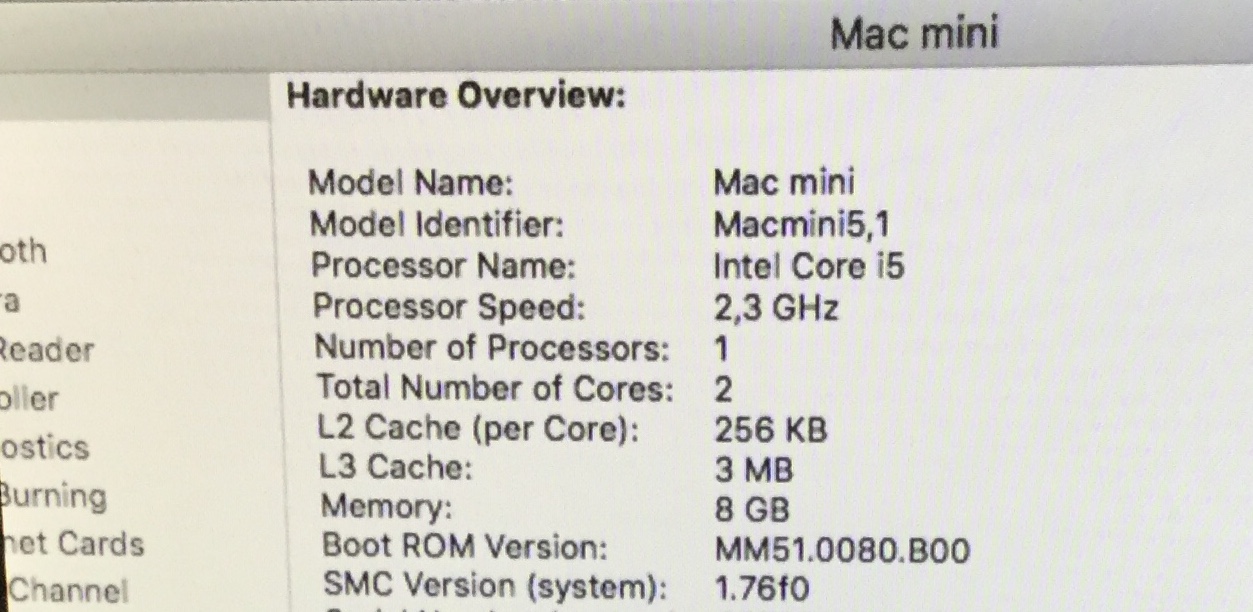This screenshot has height=612, width=1253.
Task: Select the Diagnostics sidebar item
Action: click(x=44, y=447)
